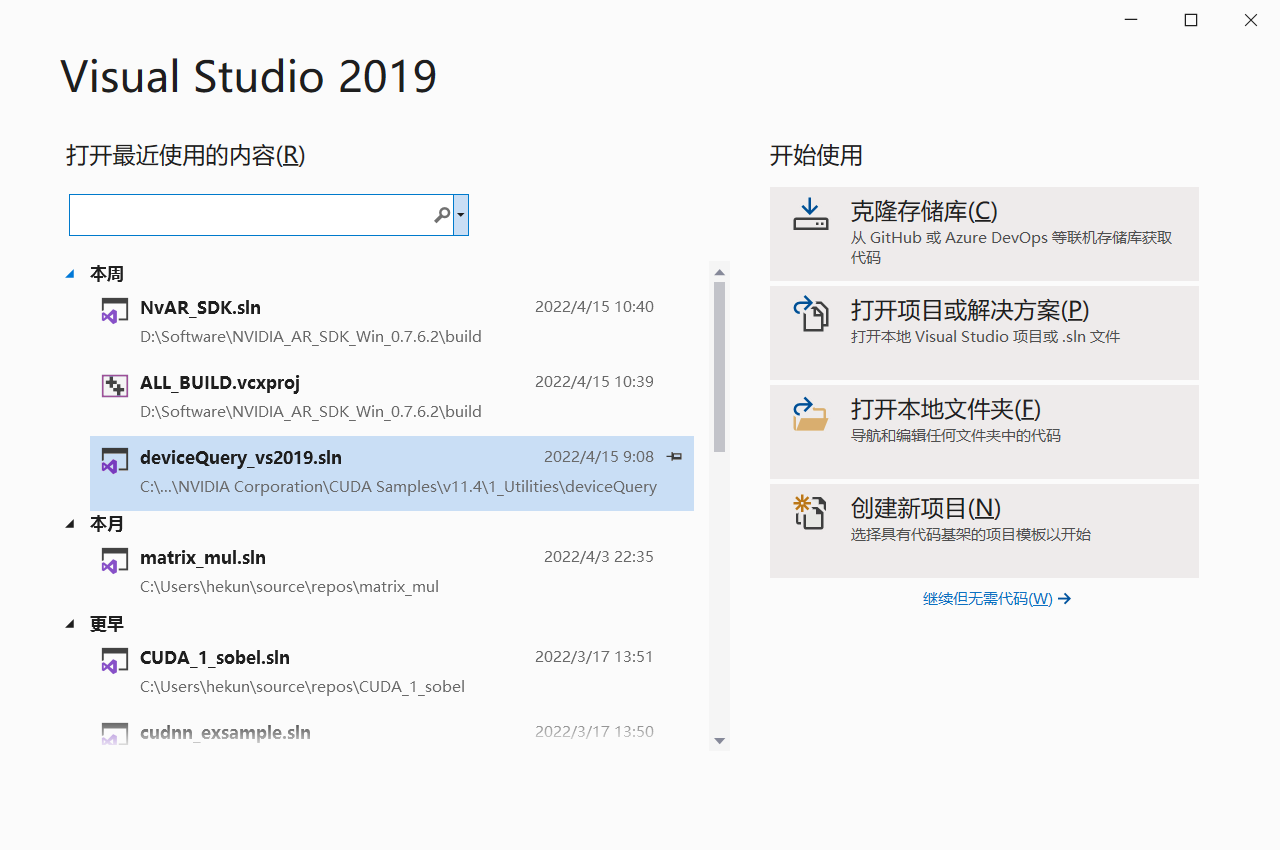Choose 打开本地文件夹(F)
Viewport: 1280px width, 850px height.
pyautogui.click(x=984, y=432)
